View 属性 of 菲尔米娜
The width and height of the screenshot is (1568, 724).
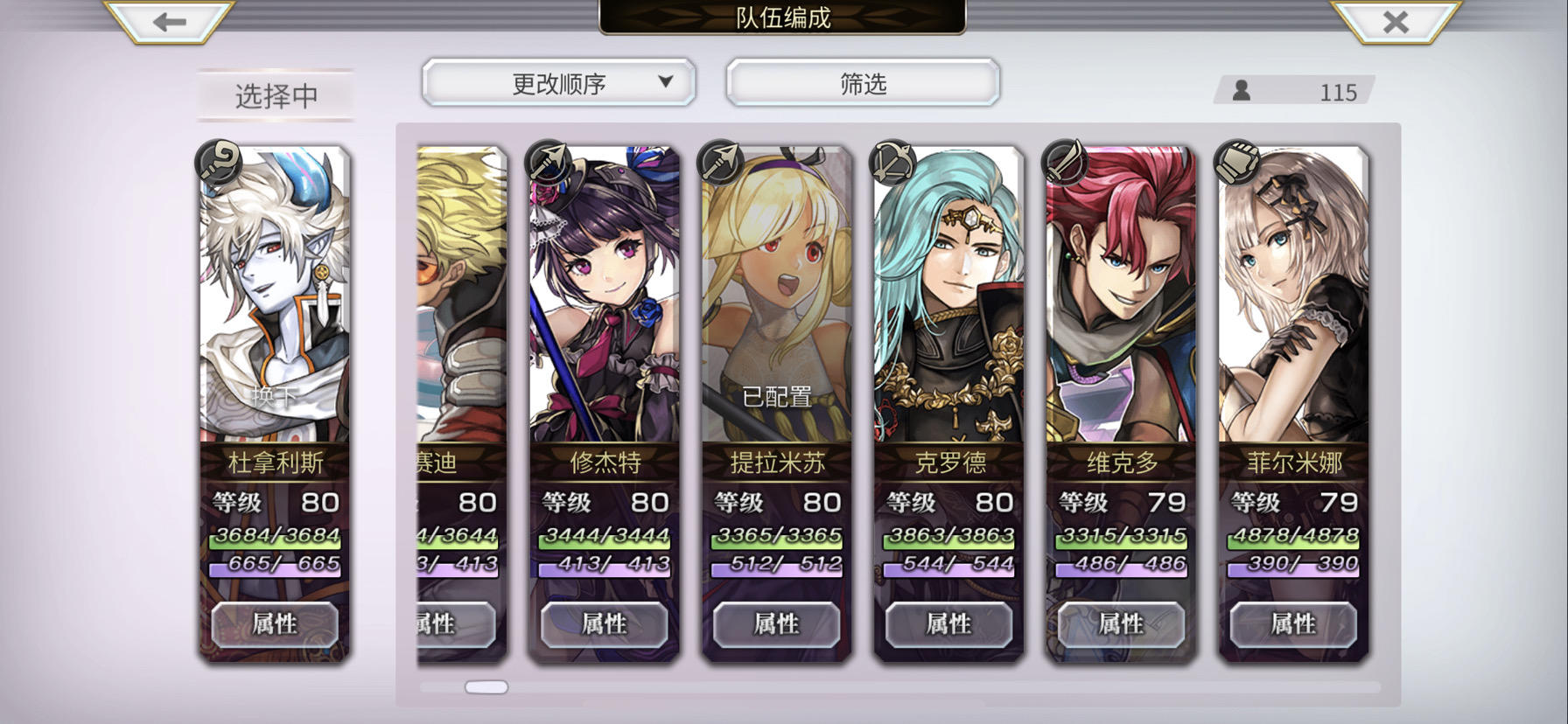pyautogui.click(x=1293, y=624)
